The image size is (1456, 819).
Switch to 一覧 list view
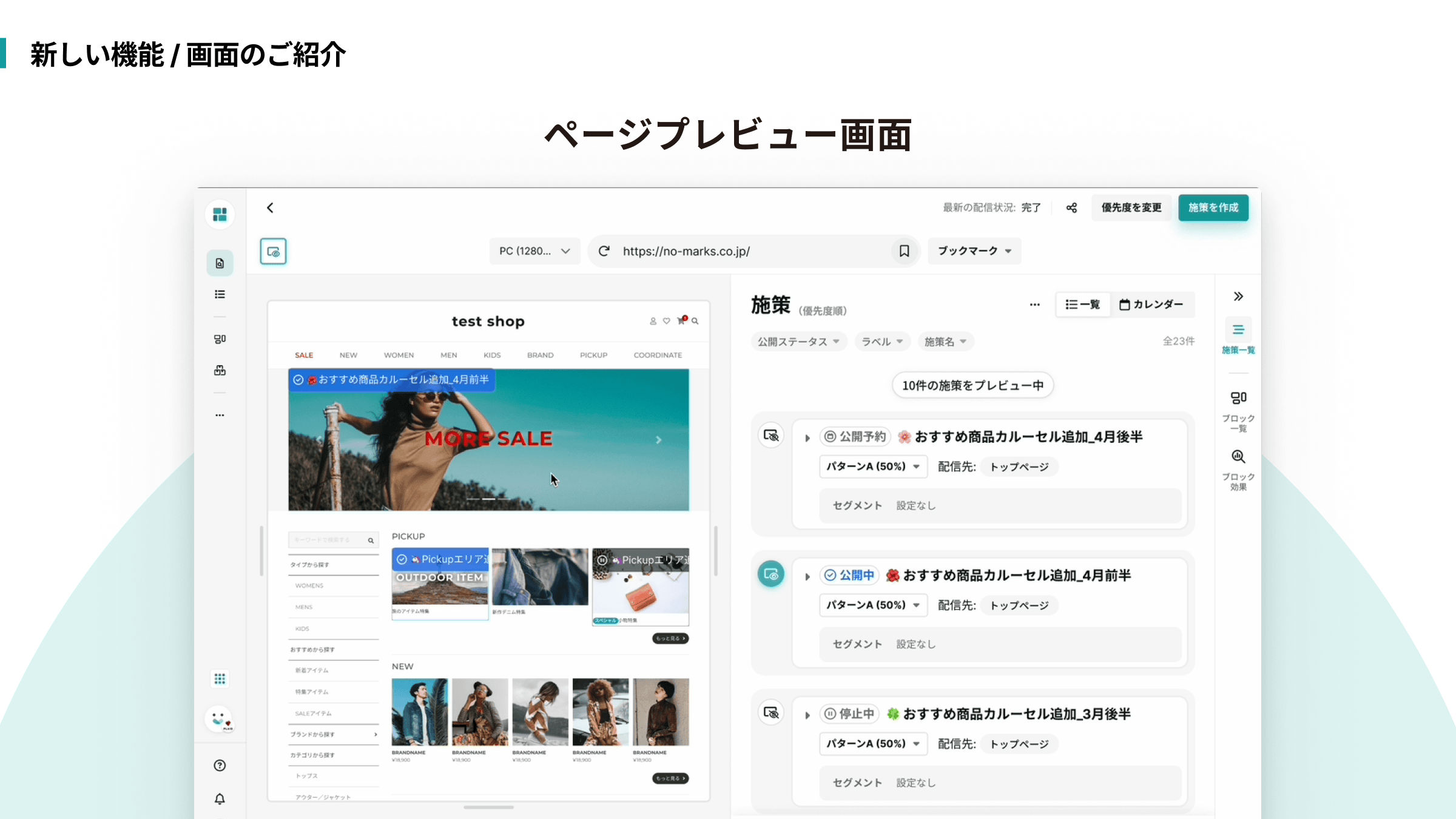(x=1083, y=305)
